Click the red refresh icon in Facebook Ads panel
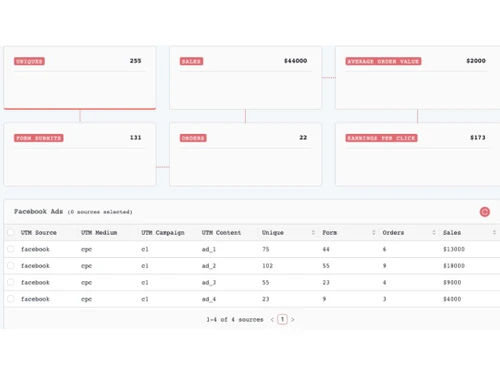This screenshot has width=500, height=375. point(485,212)
